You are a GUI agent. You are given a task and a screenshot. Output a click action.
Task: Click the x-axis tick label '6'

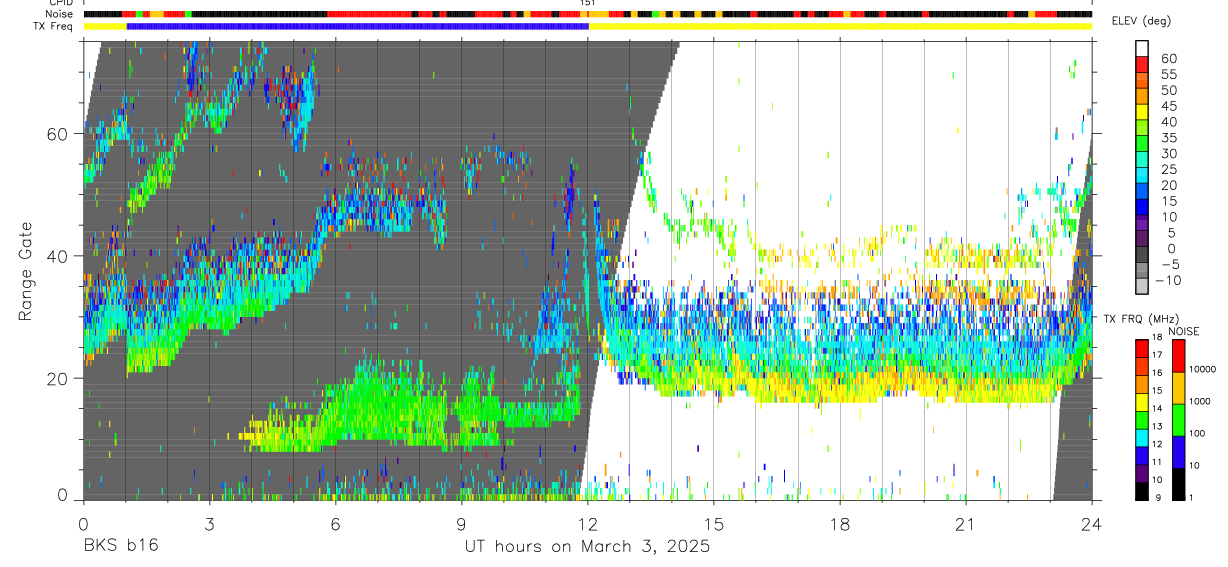(x=335, y=523)
